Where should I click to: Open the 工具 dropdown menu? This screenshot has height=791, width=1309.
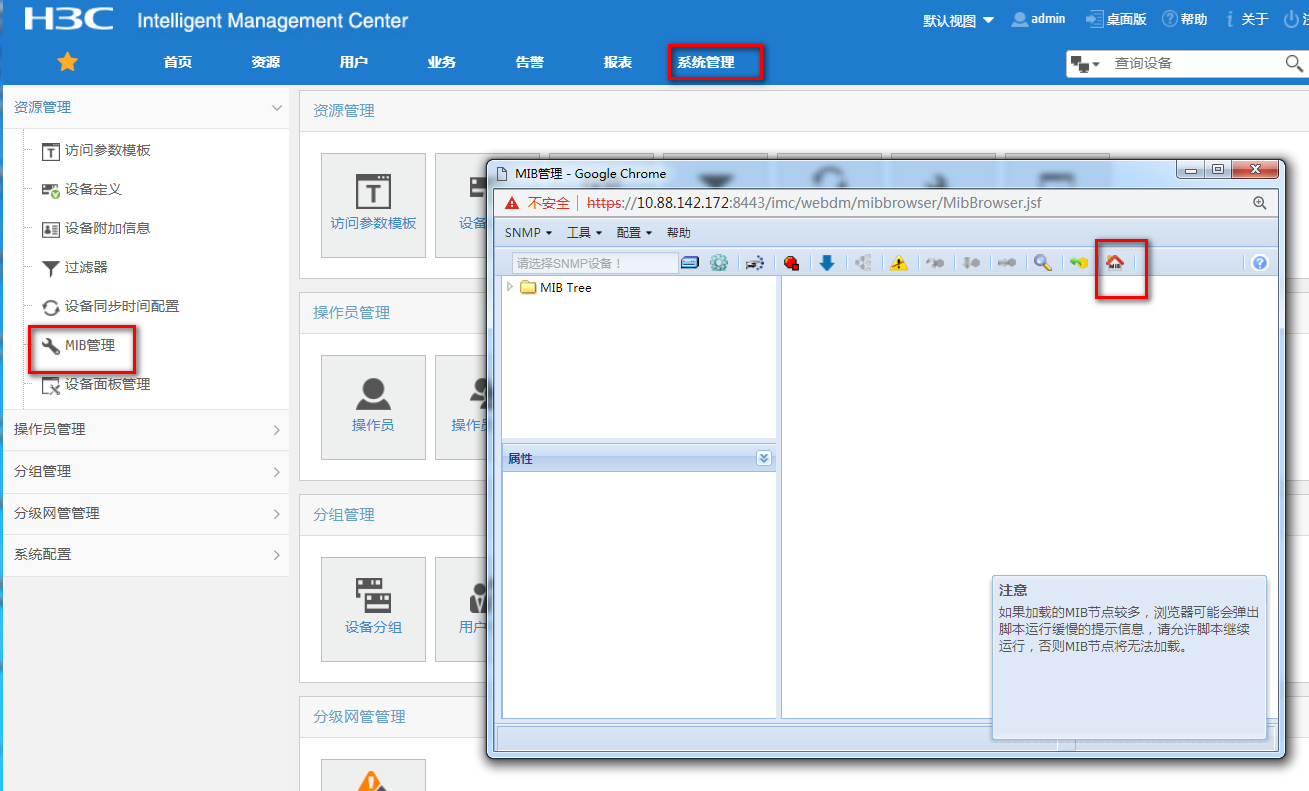584,232
